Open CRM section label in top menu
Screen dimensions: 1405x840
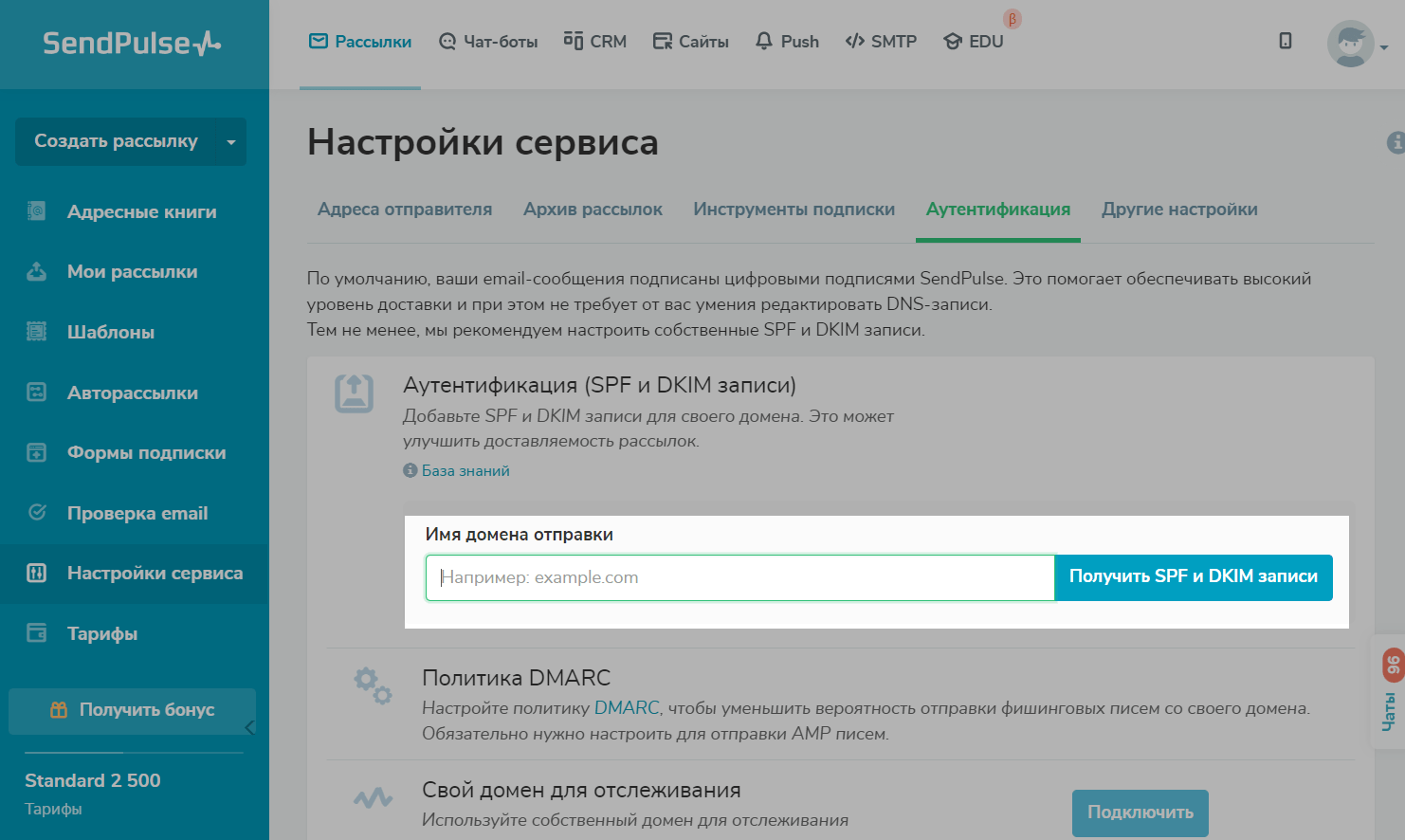[x=609, y=42]
